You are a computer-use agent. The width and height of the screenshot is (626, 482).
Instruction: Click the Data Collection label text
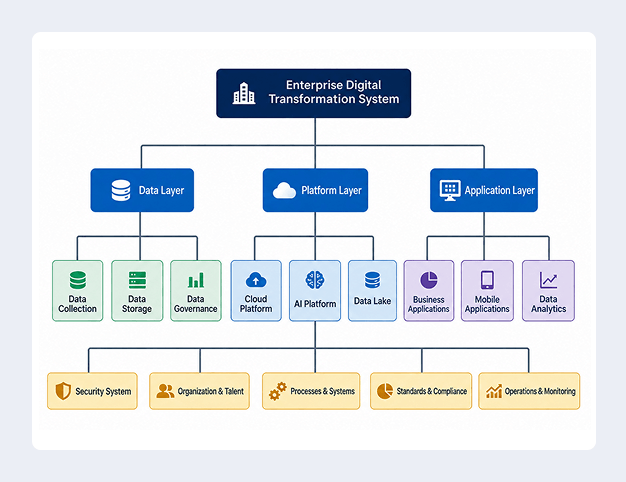pos(77,304)
